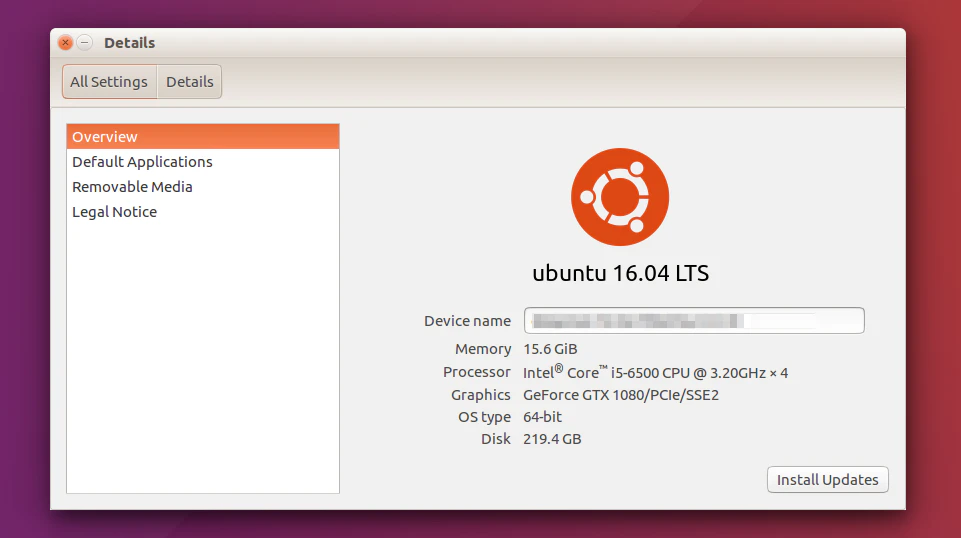The image size is (961, 538).
Task: Click the ubuntu 16.04 LTS heading
Action: (620, 273)
